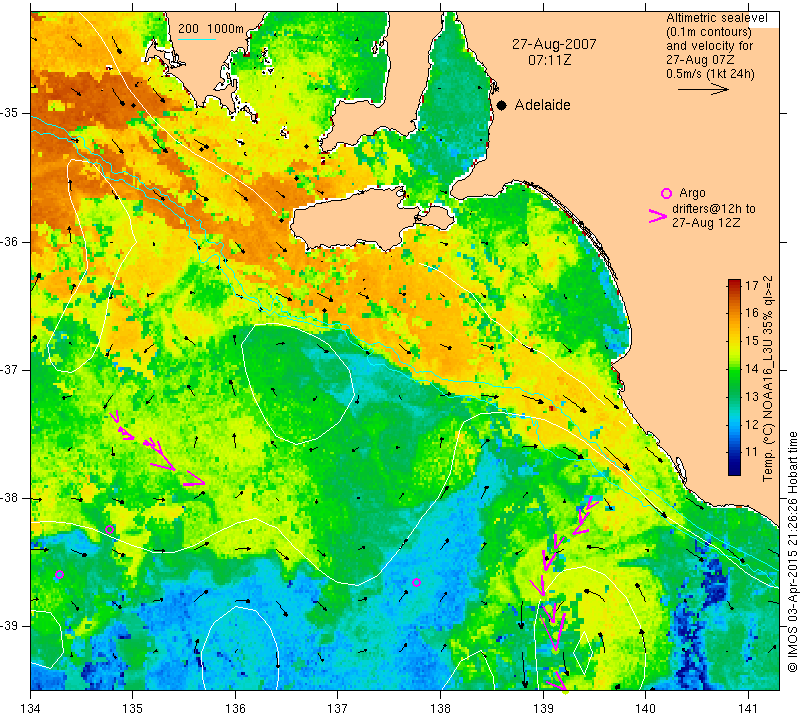Click the longitude label 136
Image resolution: width=800 pixels, height=720 pixels.
coord(235,709)
